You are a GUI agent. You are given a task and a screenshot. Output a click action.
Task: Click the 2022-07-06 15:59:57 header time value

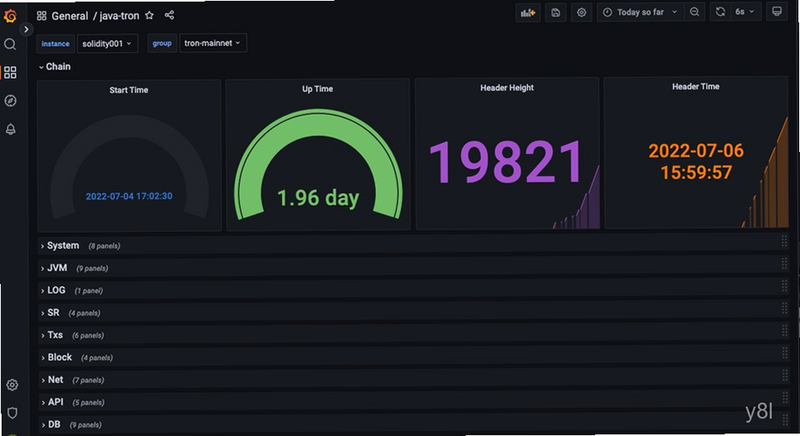pos(696,161)
